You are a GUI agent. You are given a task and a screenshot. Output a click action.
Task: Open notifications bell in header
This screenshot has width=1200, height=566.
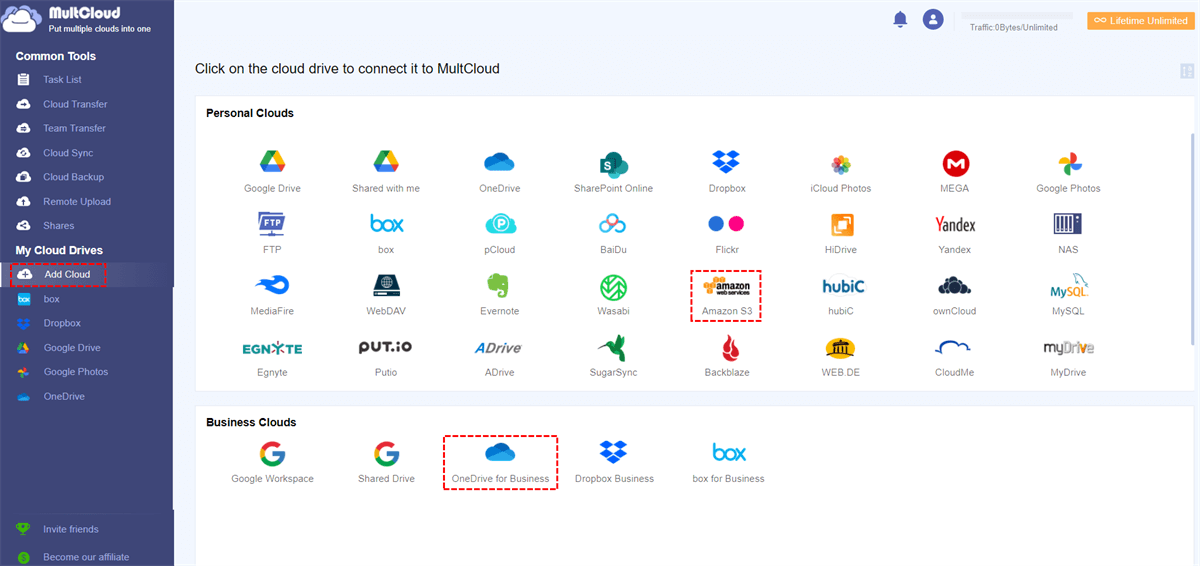click(x=900, y=19)
